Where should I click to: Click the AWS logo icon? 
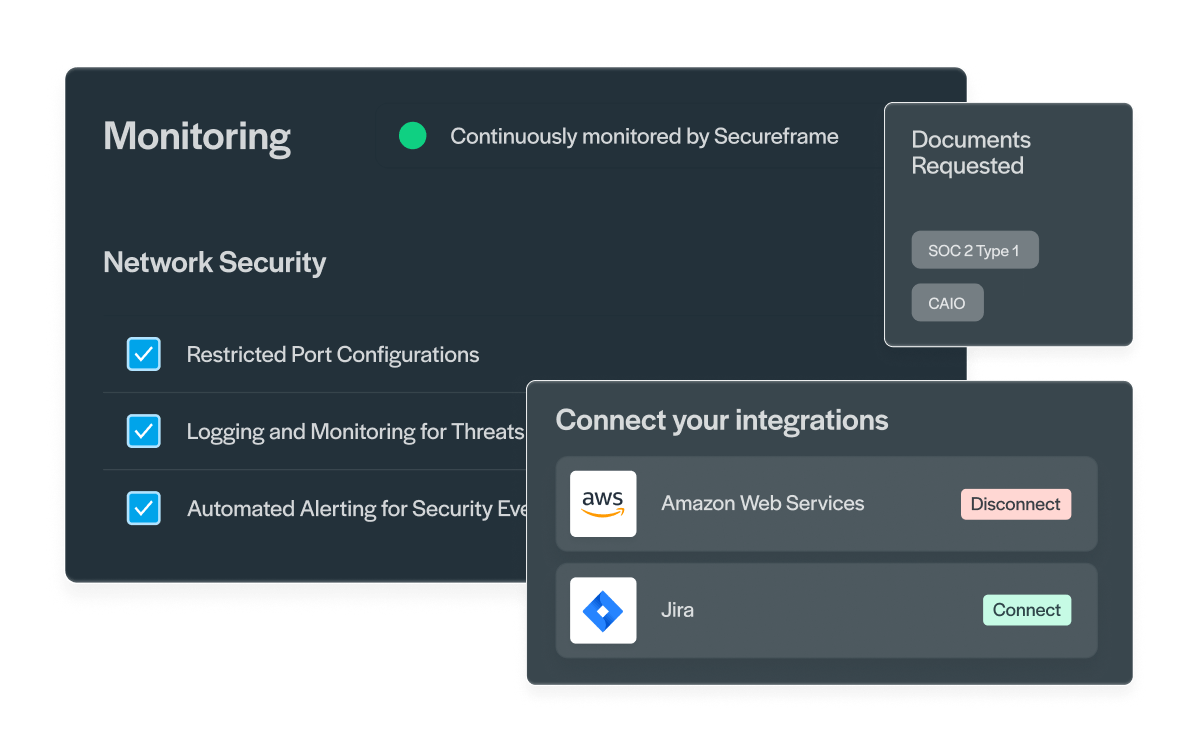point(603,504)
